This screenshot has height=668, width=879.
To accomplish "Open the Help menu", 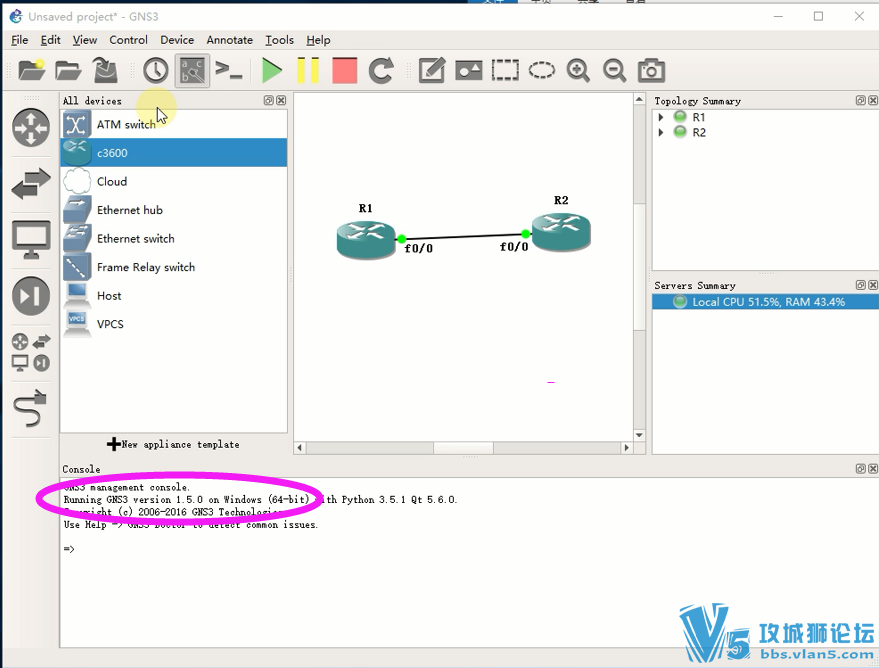I will click(318, 40).
